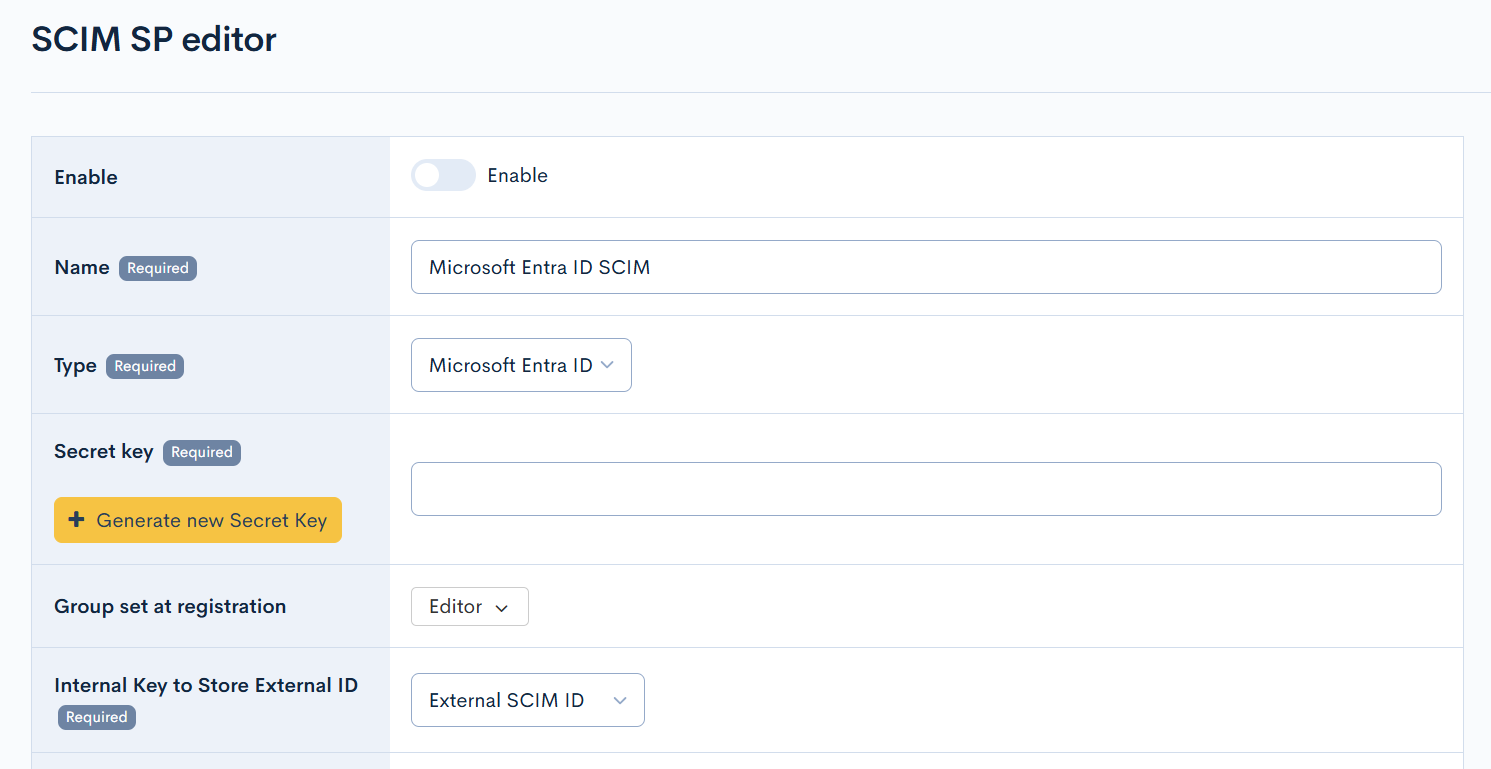1491x769 pixels.
Task: Open the Editor group dropdown
Action: tap(469, 607)
